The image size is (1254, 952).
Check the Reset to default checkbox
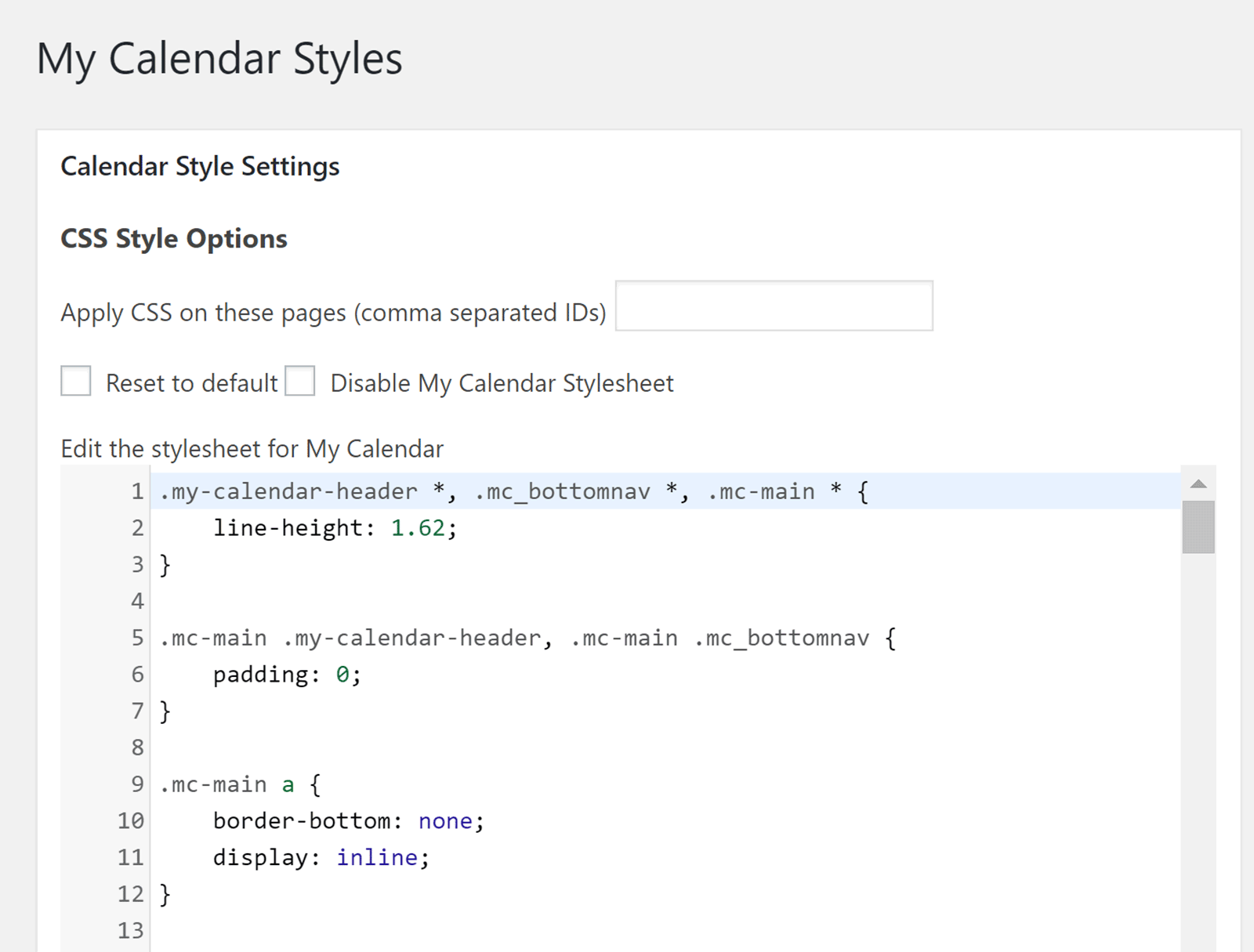76,382
